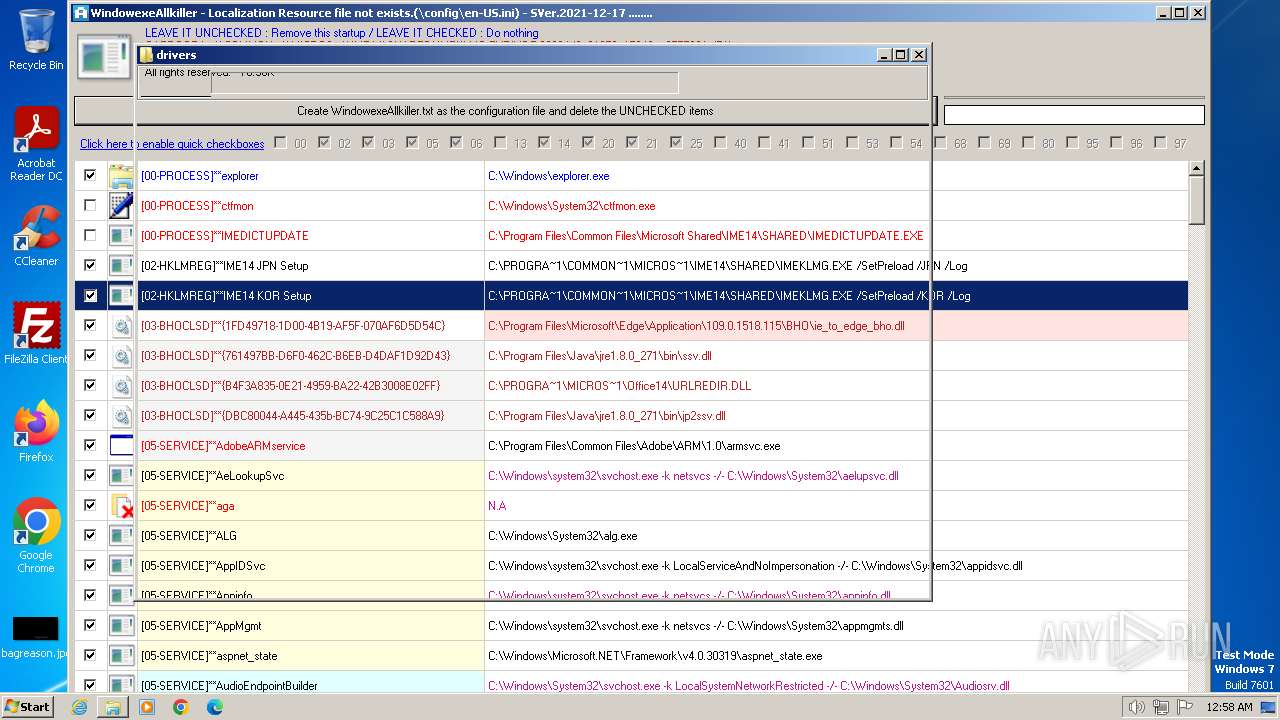Uncheck the AdobeARMservice checkbox
This screenshot has width=1280, height=720.
coord(90,445)
